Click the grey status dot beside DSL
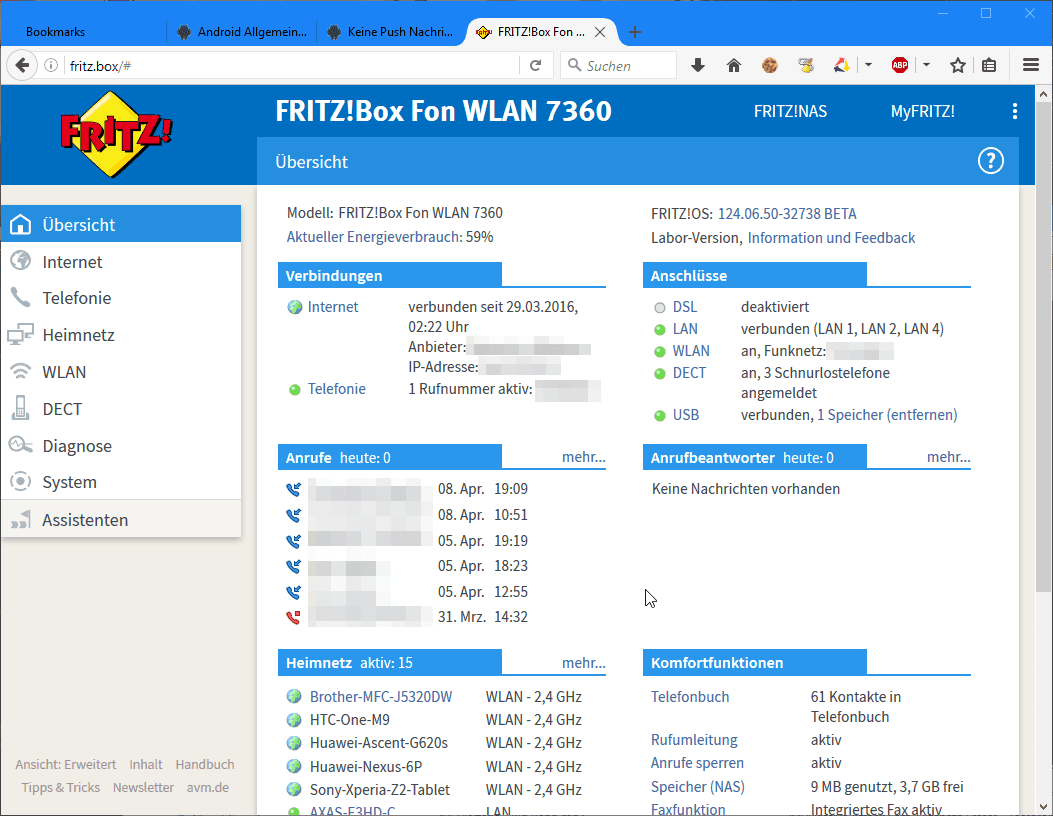Viewport: 1053px width, 816px height. [x=659, y=308]
